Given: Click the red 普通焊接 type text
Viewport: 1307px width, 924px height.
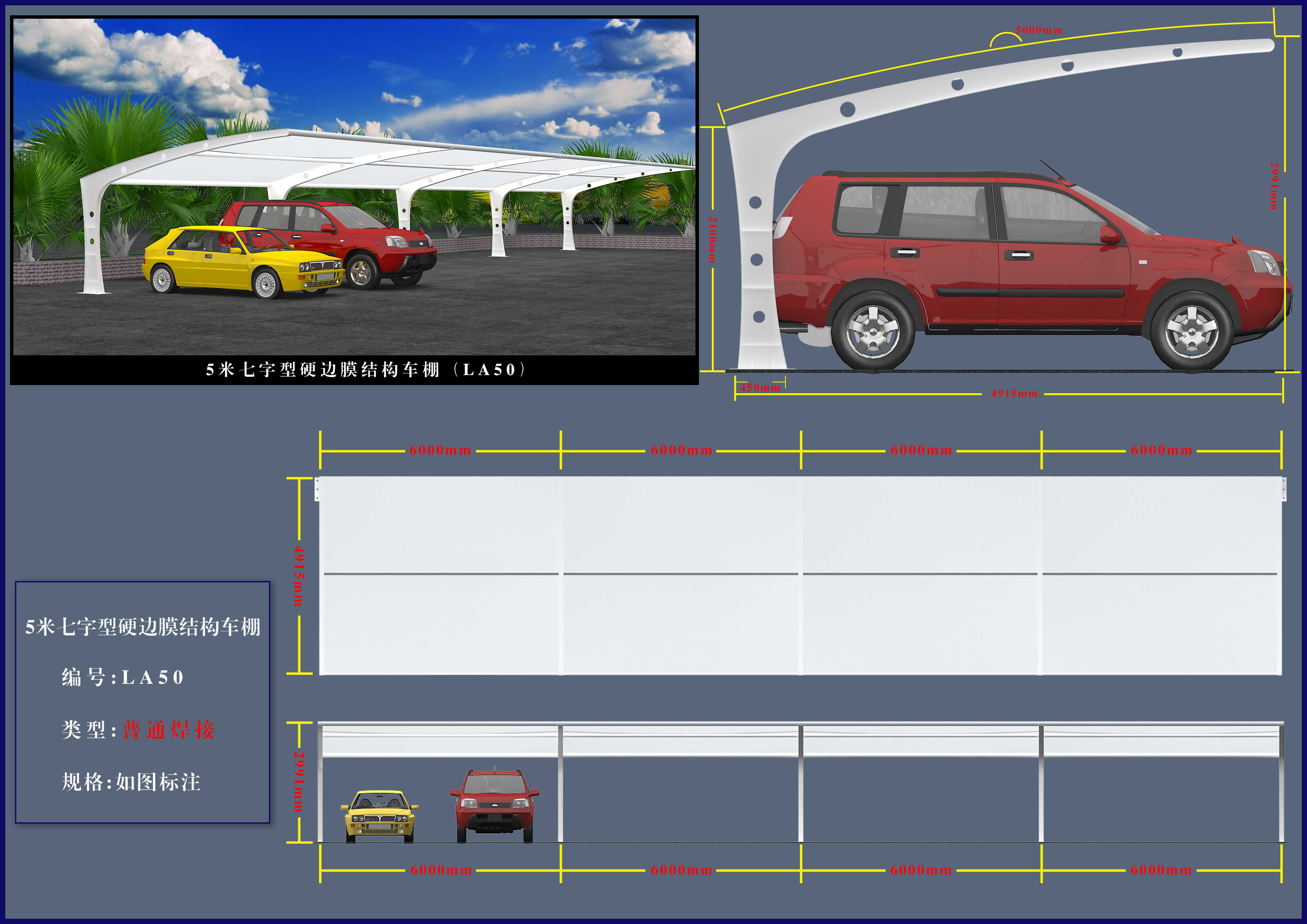Looking at the screenshot, I should coord(169,730).
